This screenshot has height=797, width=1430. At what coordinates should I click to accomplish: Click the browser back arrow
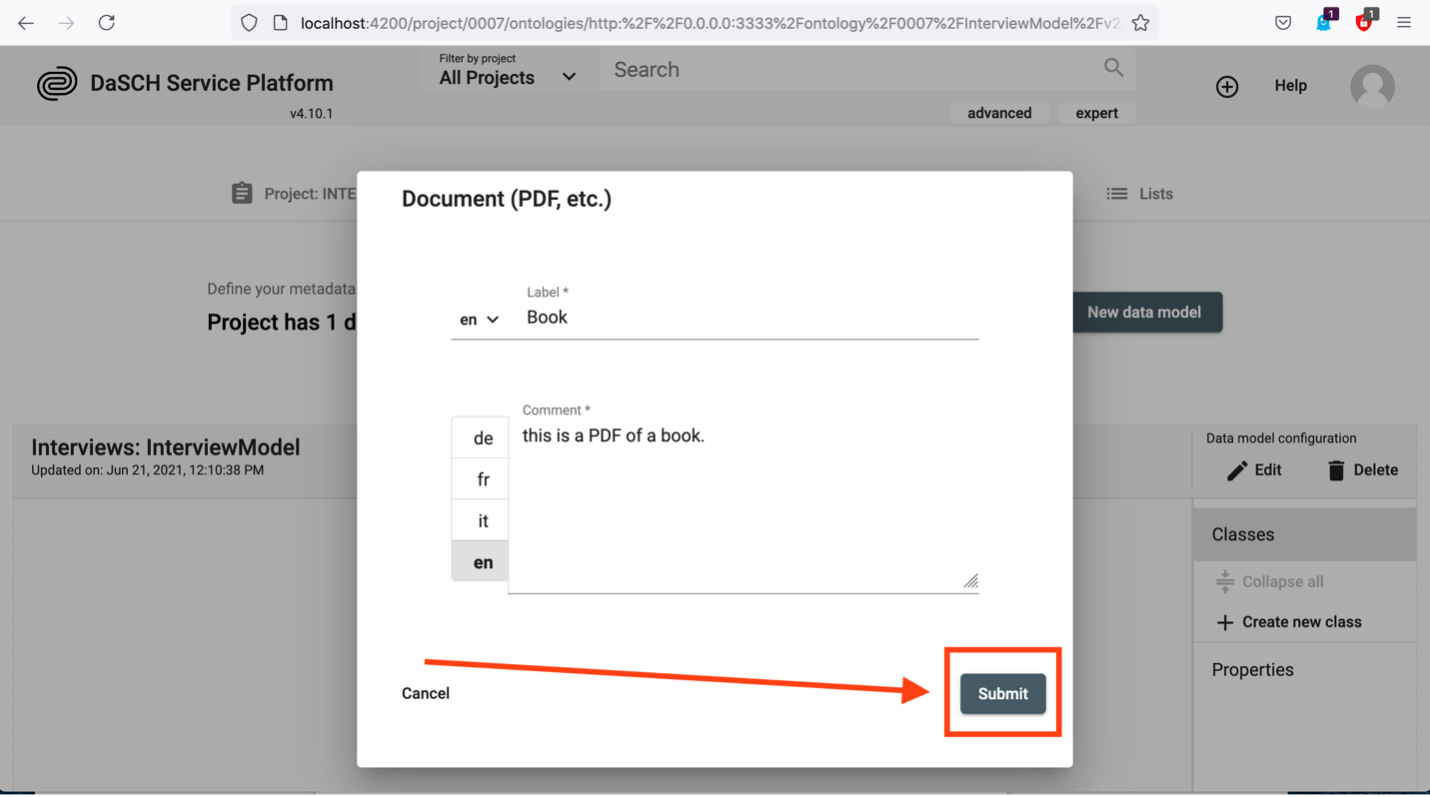[26, 23]
